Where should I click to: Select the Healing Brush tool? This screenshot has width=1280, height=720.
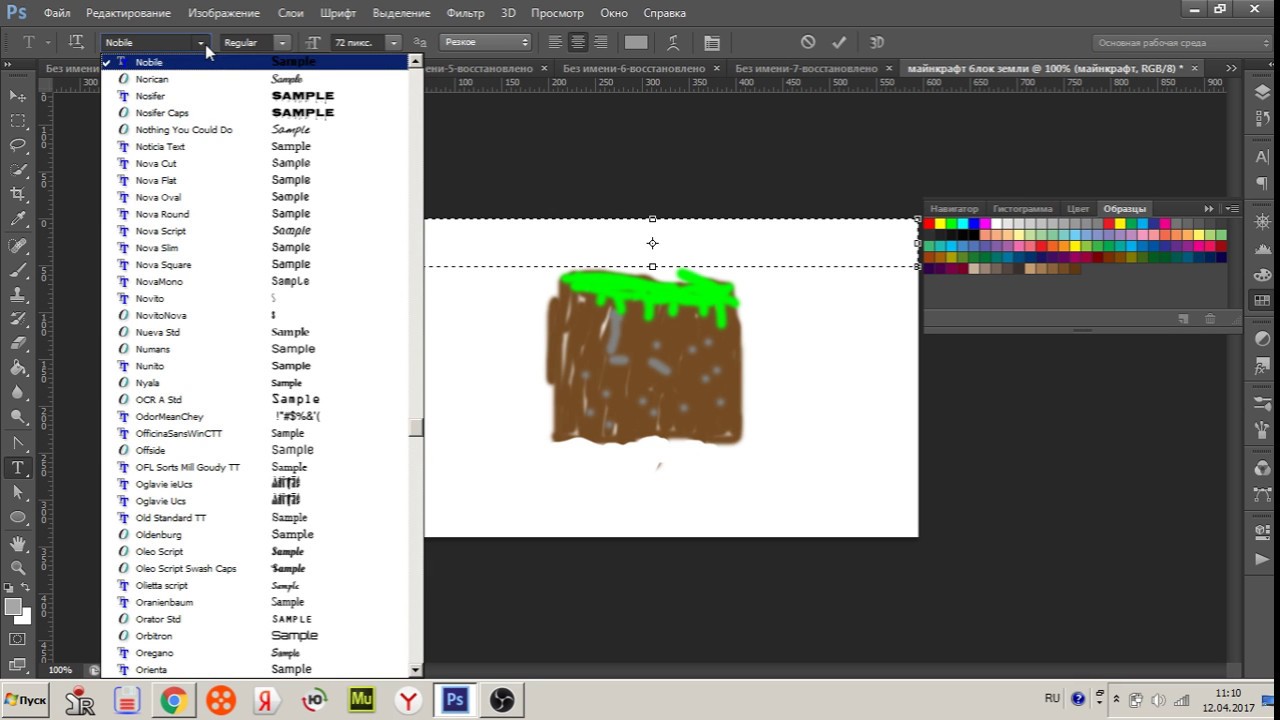[18, 245]
